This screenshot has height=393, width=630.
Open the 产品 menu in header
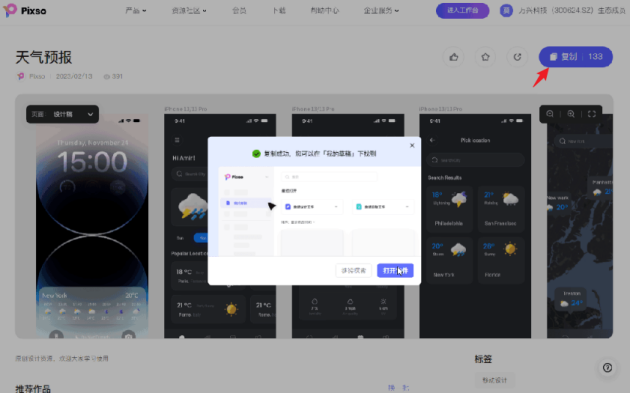coord(135,11)
